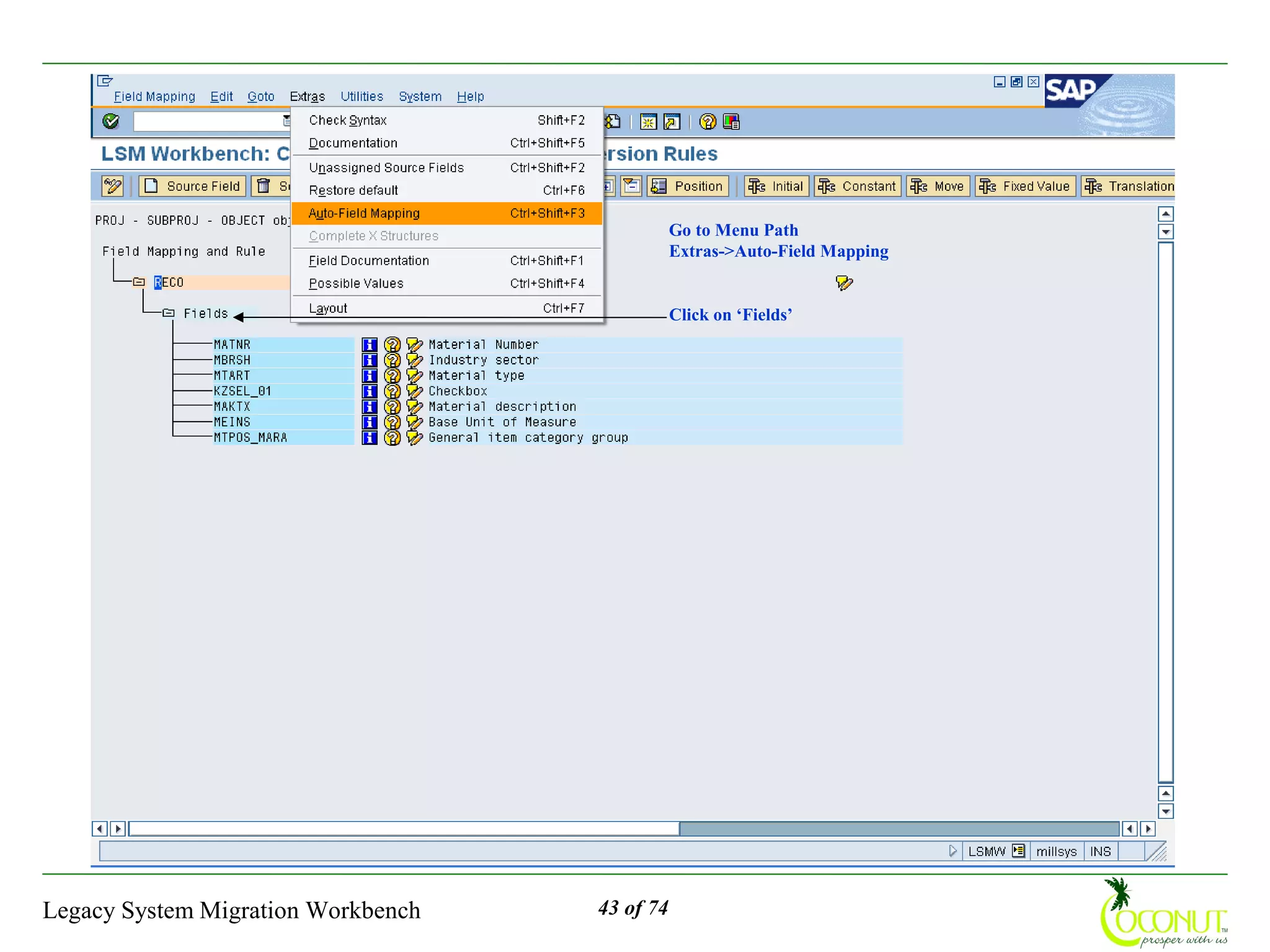The width and height of the screenshot is (1270, 952).
Task: Select the MTPOS_MARA field in tree
Action: (283, 438)
